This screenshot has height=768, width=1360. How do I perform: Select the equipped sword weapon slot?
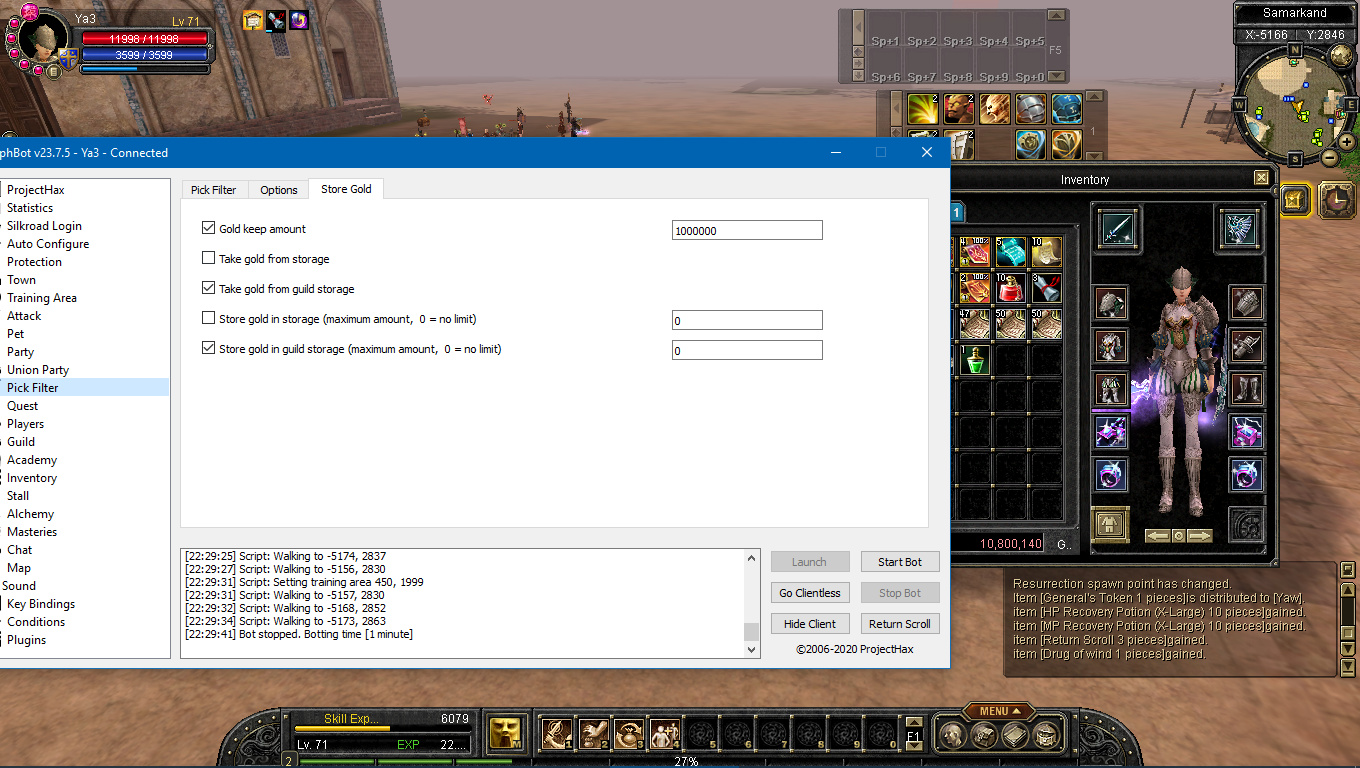pos(1117,227)
